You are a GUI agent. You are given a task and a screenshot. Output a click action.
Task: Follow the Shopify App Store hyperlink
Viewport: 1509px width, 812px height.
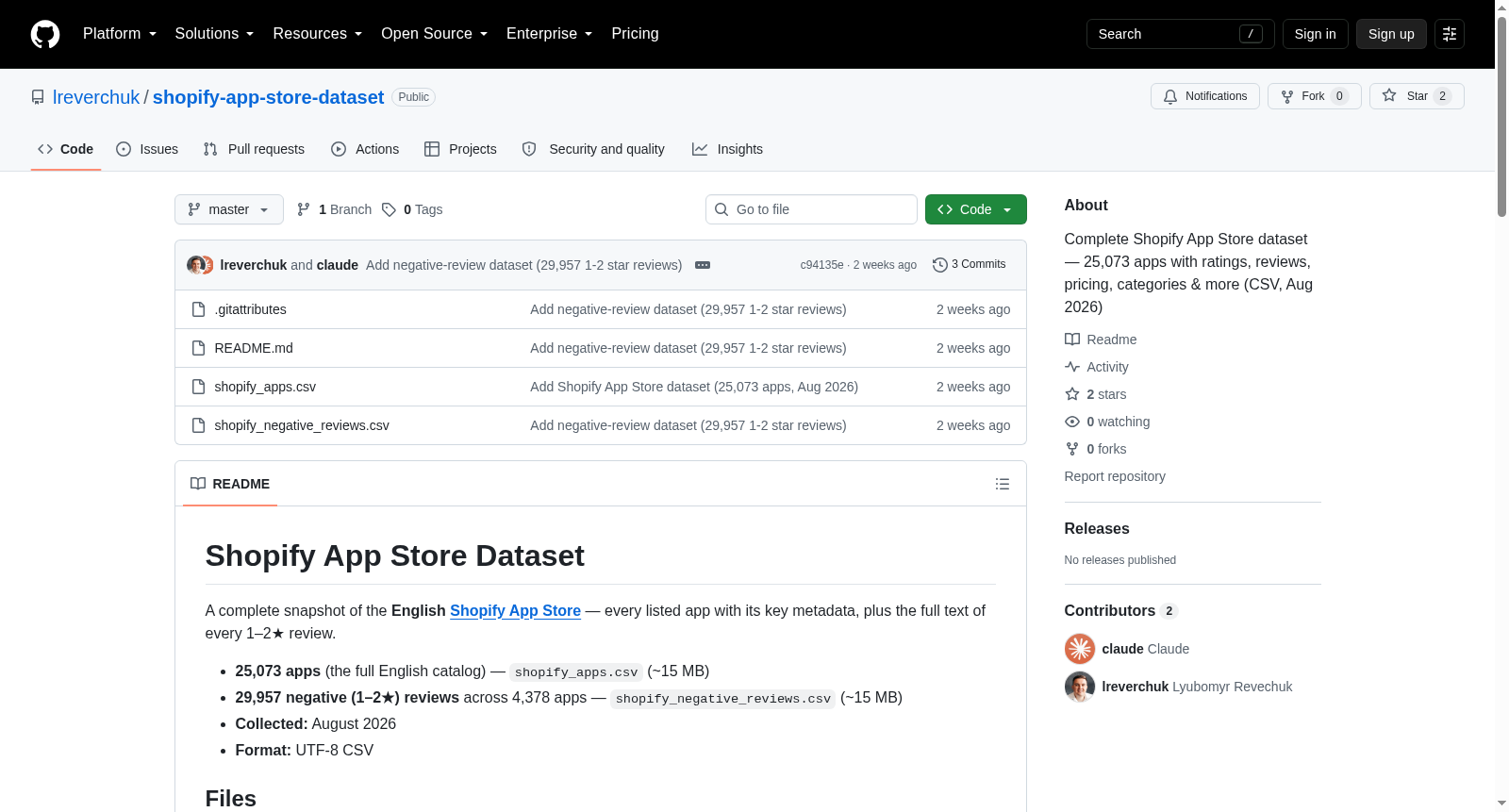515,610
